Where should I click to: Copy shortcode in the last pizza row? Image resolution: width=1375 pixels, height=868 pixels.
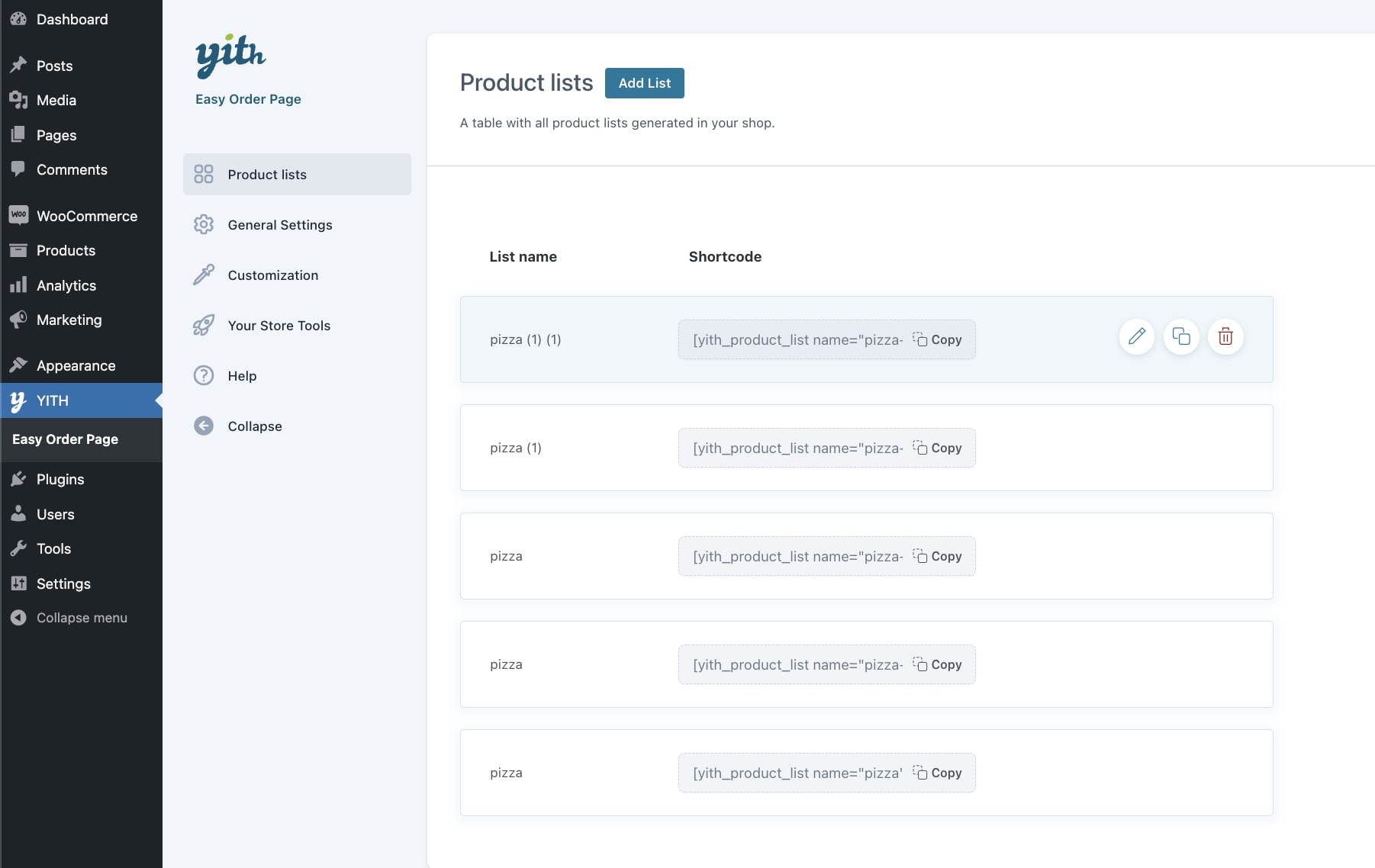[938, 773]
